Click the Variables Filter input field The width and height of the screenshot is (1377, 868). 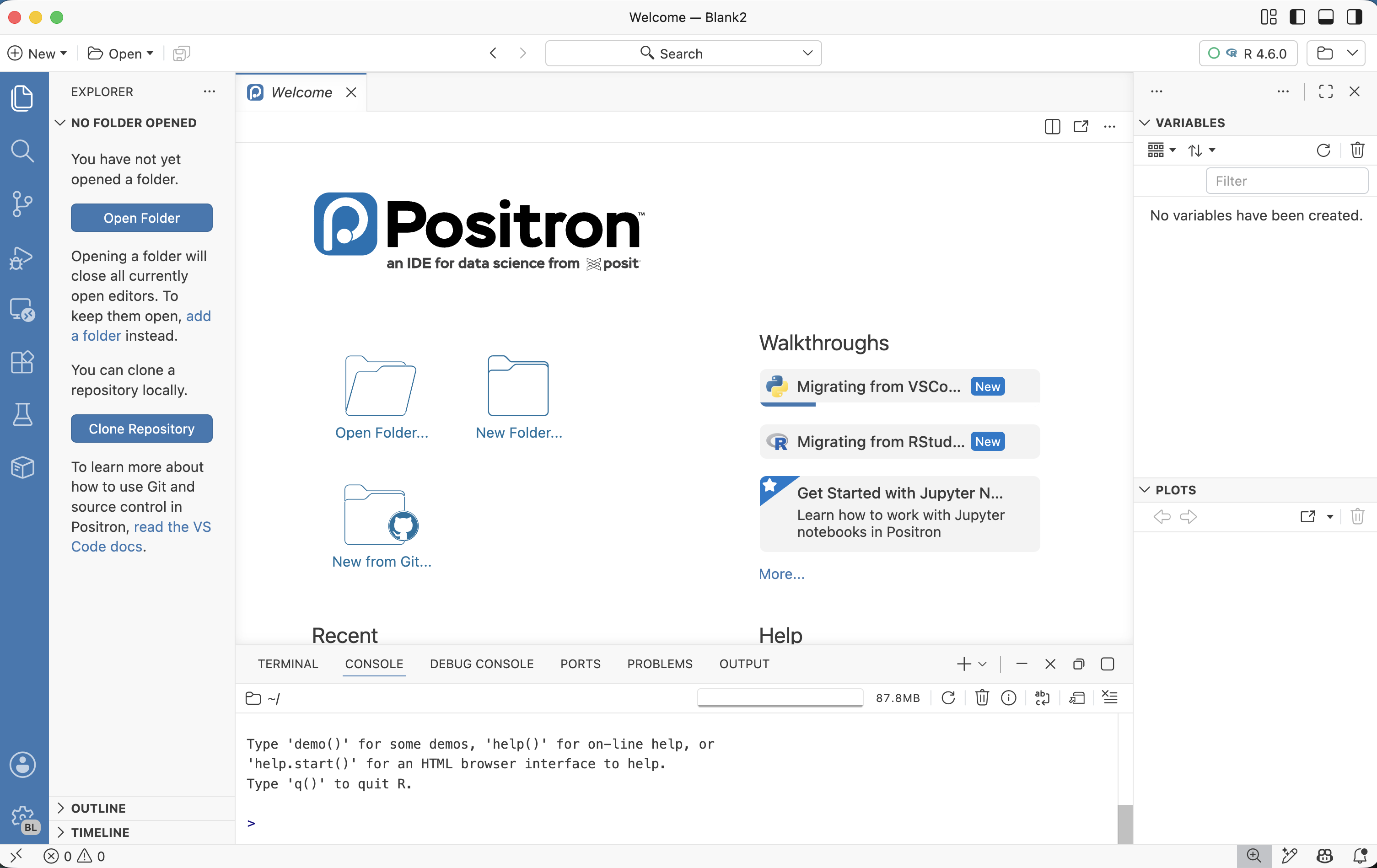(x=1286, y=181)
